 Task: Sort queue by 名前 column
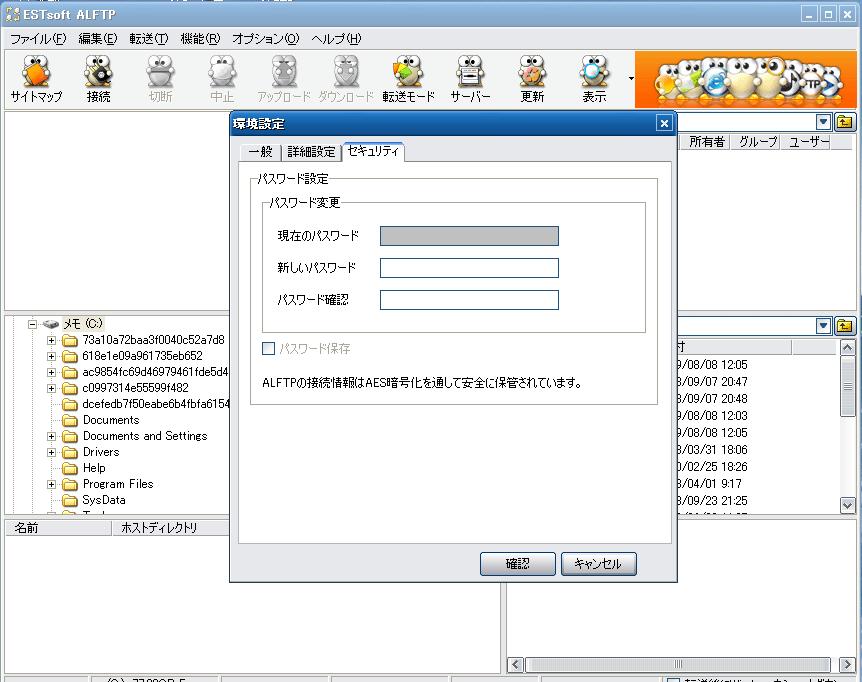click(58, 528)
